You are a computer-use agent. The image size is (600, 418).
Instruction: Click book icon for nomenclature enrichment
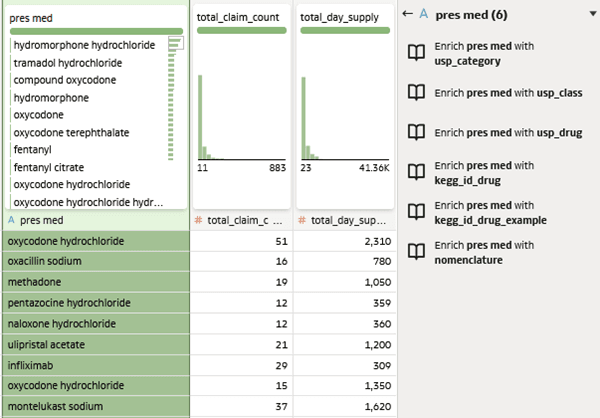(416, 251)
